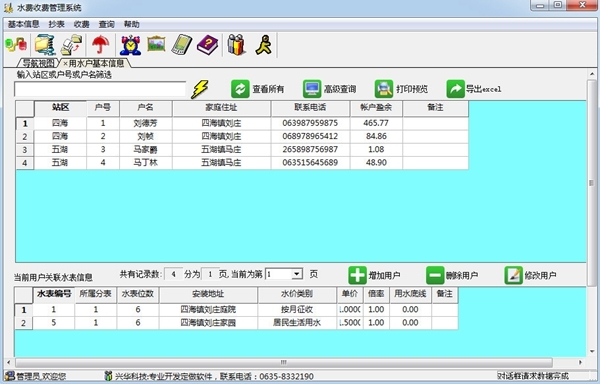
Task: Click the monitor 高级查询 icon
Action: coord(312,89)
